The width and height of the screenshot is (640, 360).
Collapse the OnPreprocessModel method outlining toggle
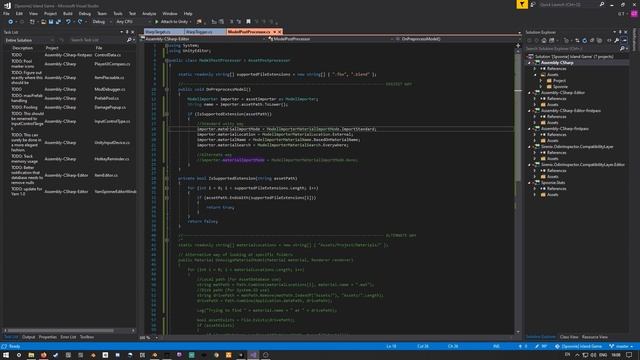(x=167, y=89)
